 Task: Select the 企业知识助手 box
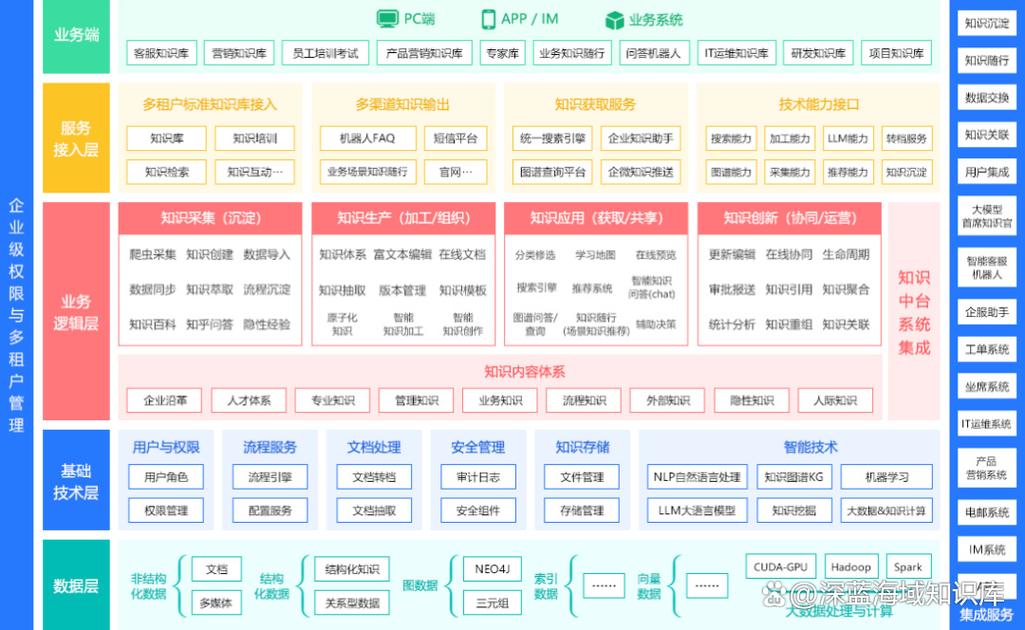[641, 139]
